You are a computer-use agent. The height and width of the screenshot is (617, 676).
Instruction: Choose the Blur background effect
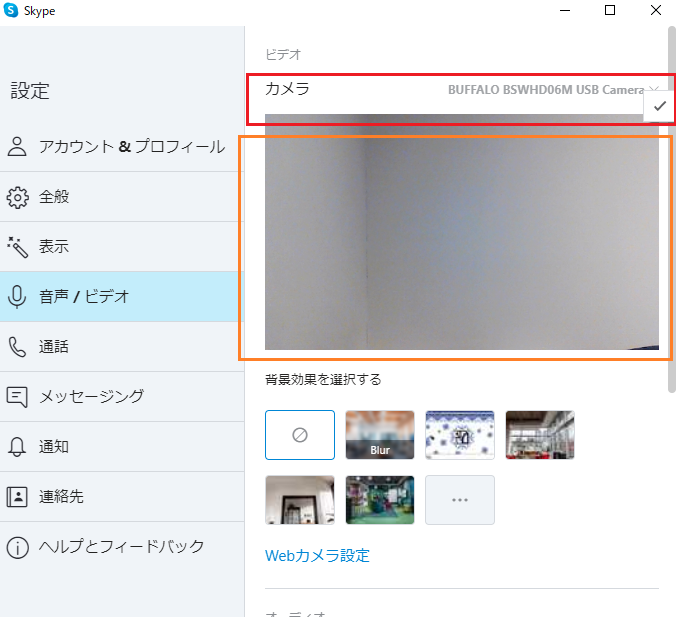[380, 435]
